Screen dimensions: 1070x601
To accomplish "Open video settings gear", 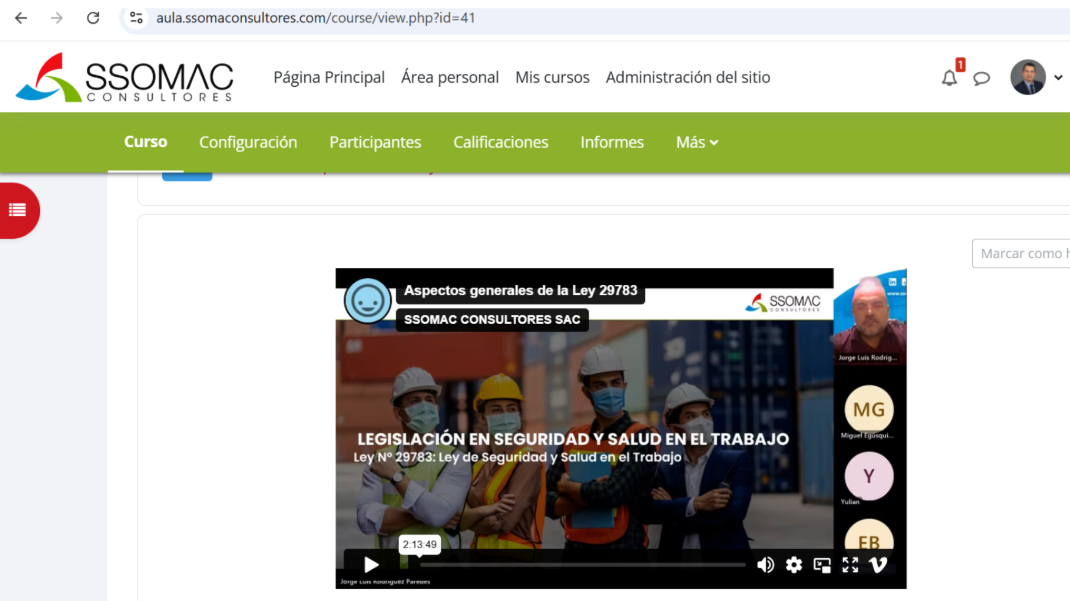I will 794,565.
